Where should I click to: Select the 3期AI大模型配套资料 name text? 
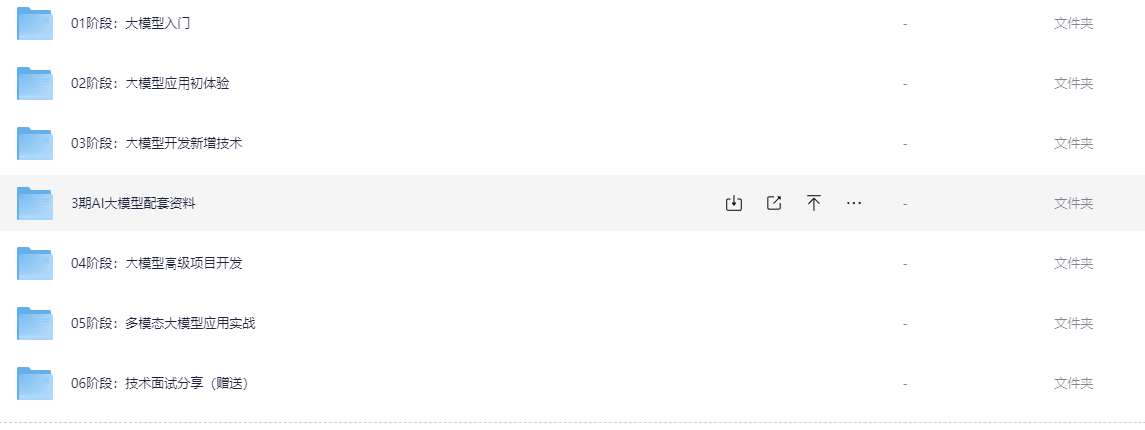point(134,203)
